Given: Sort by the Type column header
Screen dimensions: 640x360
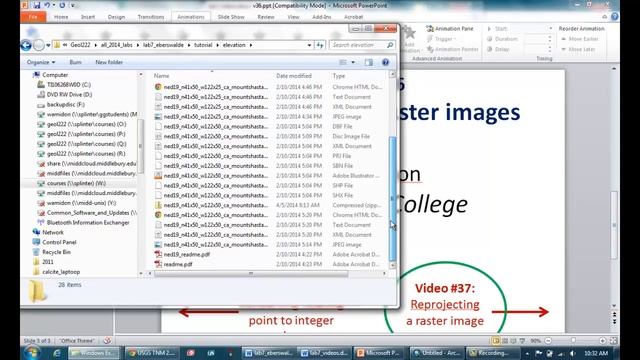Looking at the screenshot, I should click(x=339, y=76).
